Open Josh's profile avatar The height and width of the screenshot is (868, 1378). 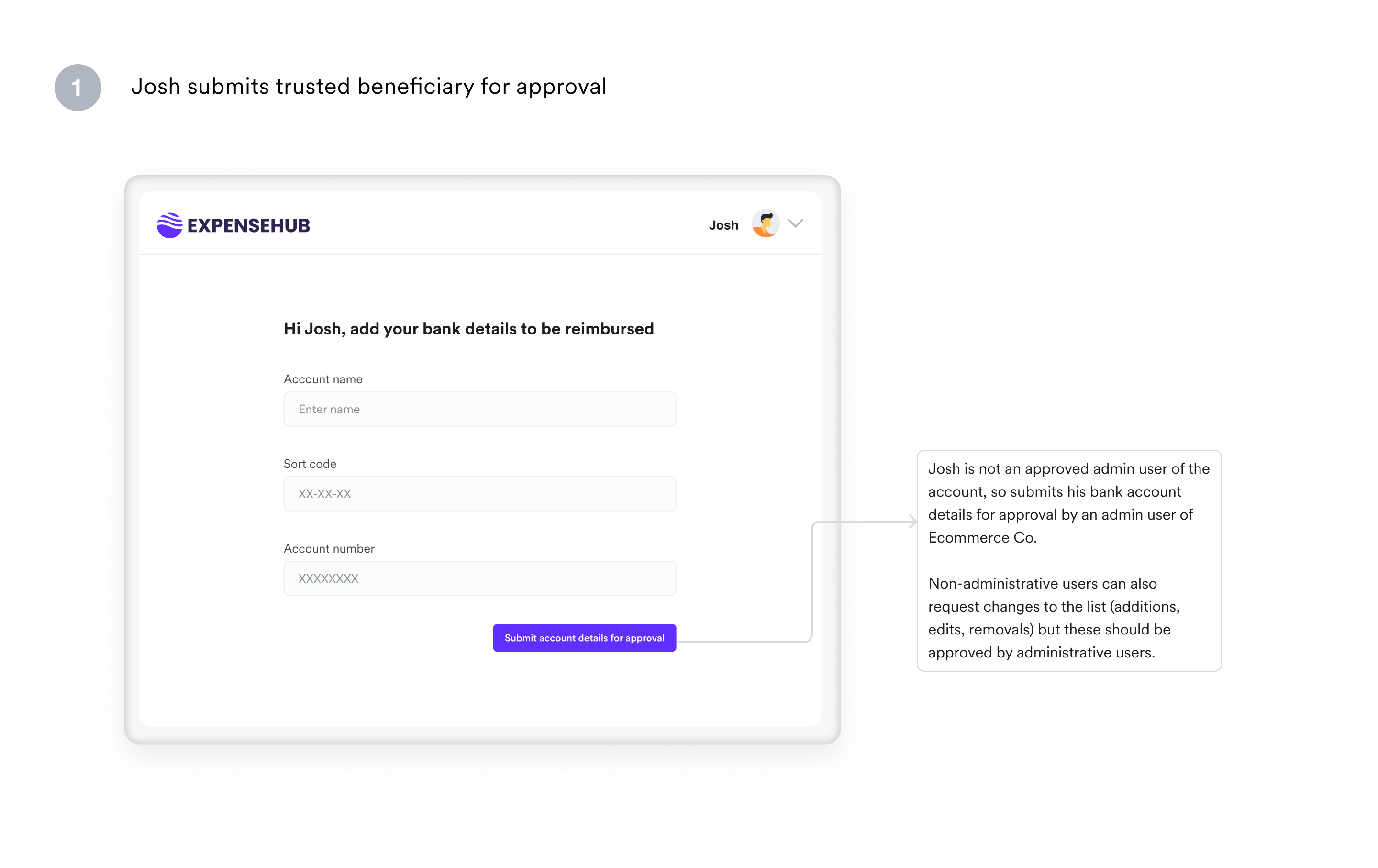[766, 224]
